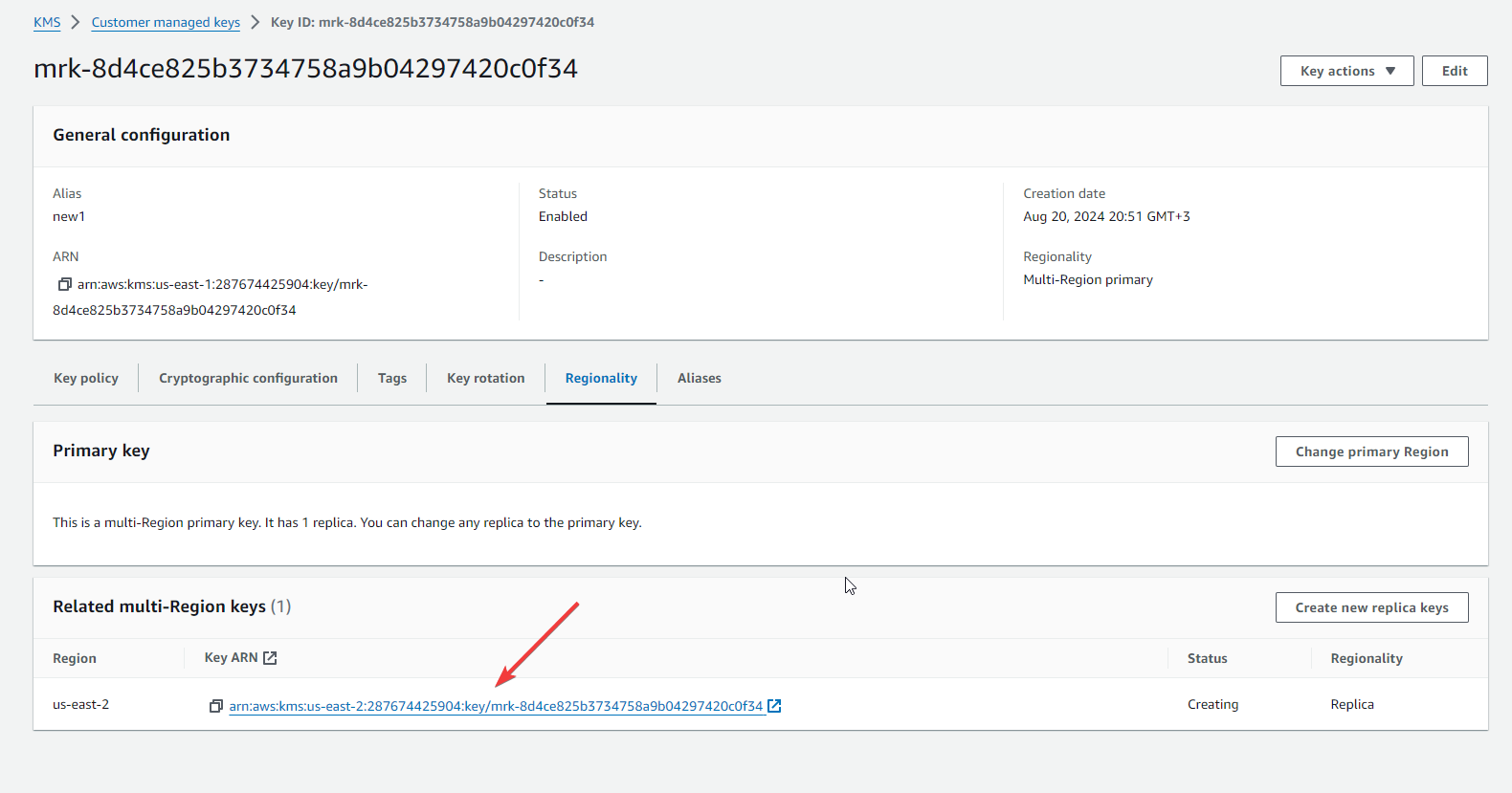Screen dimensions: 1512x793
Task: Click the Status column header in table
Action: click(1207, 658)
